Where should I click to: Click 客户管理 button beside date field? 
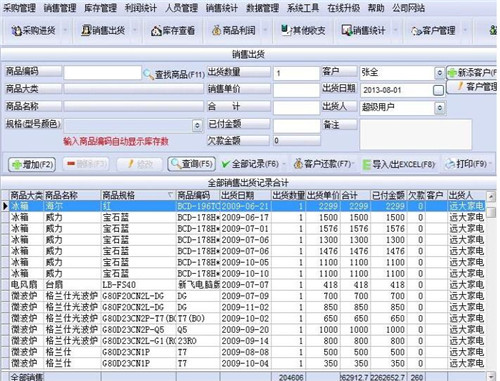tap(471, 87)
